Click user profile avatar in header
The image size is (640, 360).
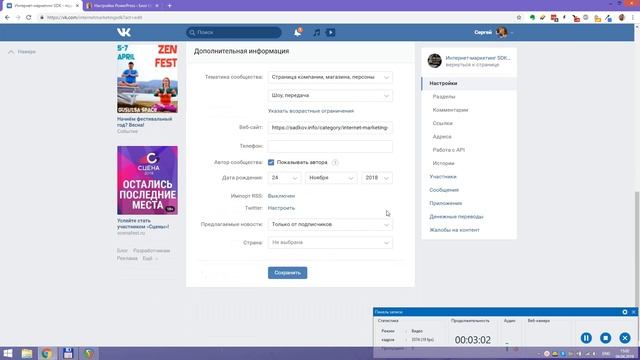pos(502,32)
